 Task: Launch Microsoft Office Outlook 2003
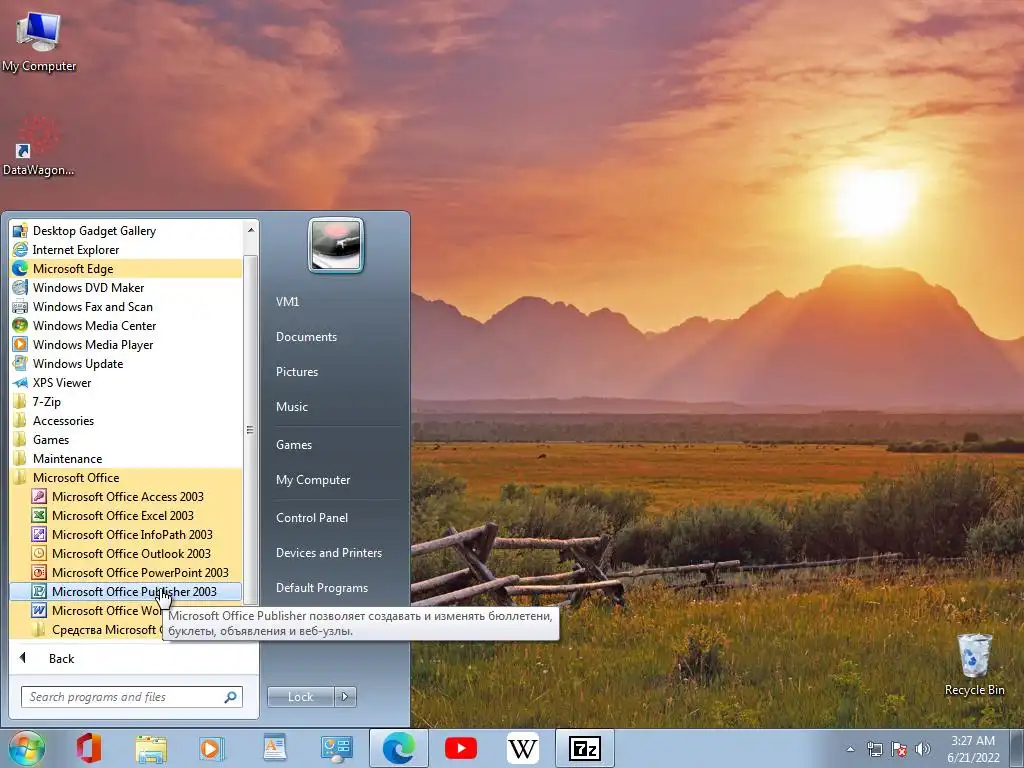(126, 553)
